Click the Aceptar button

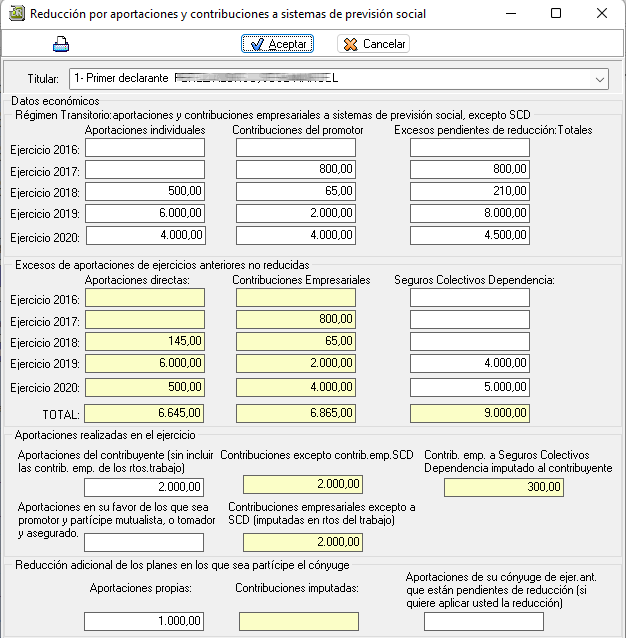(x=277, y=44)
